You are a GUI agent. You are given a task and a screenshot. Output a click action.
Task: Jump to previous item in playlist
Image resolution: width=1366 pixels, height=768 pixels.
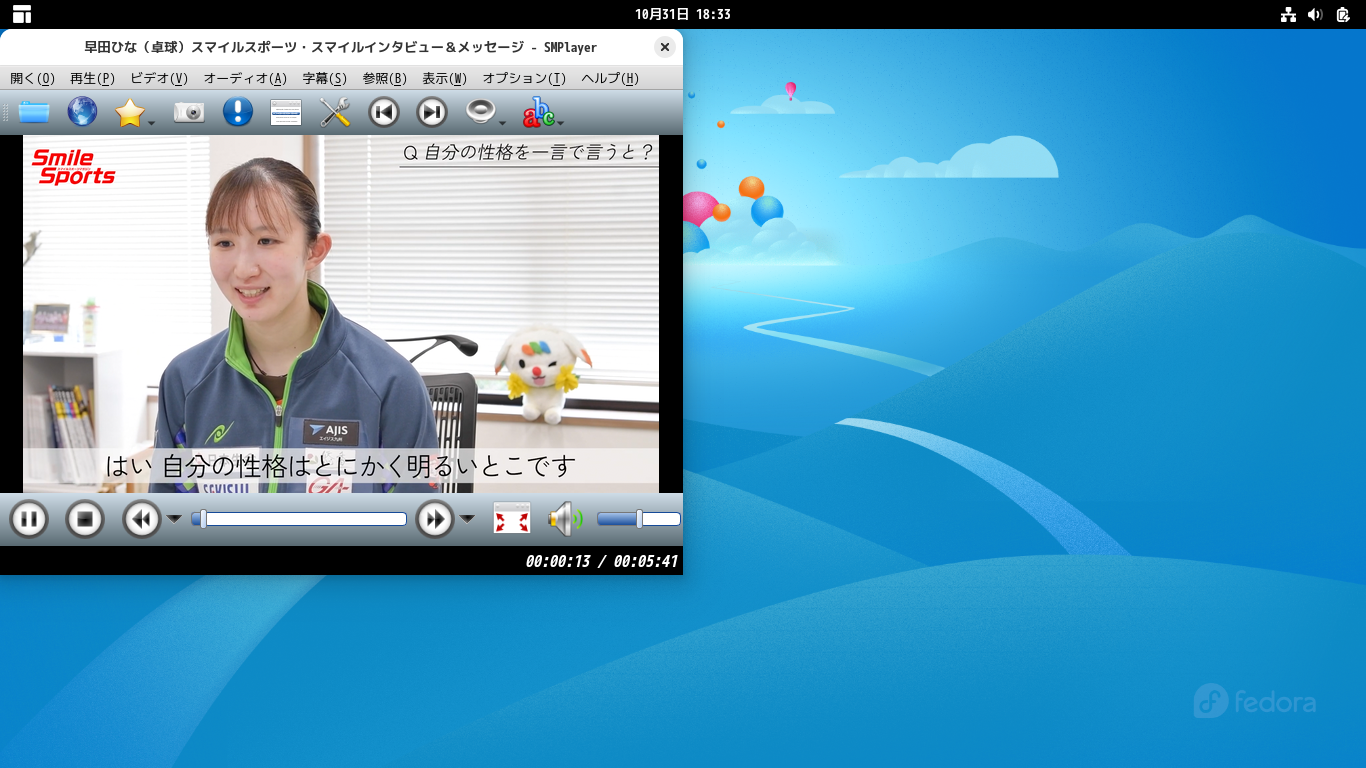click(x=384, y=112)
